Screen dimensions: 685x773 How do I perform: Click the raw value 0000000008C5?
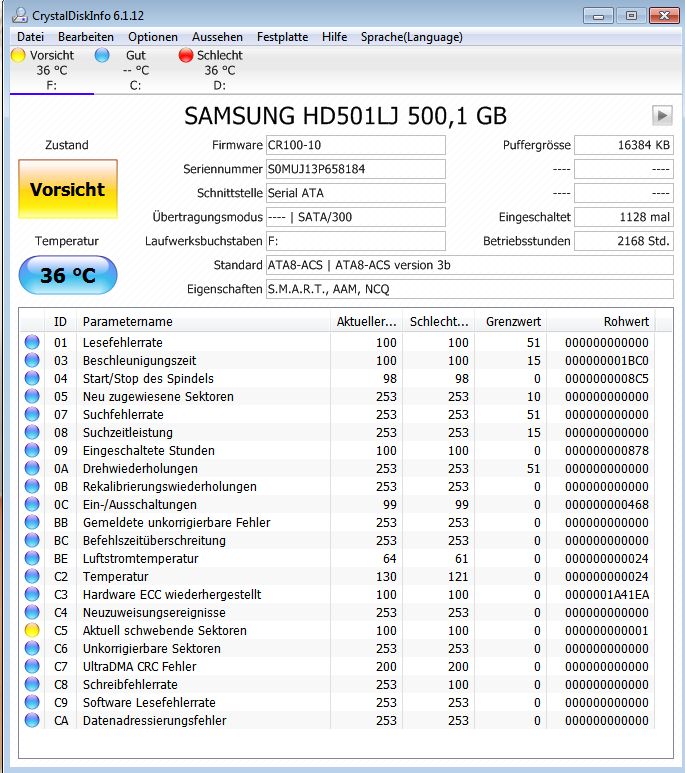pos(607,379)
